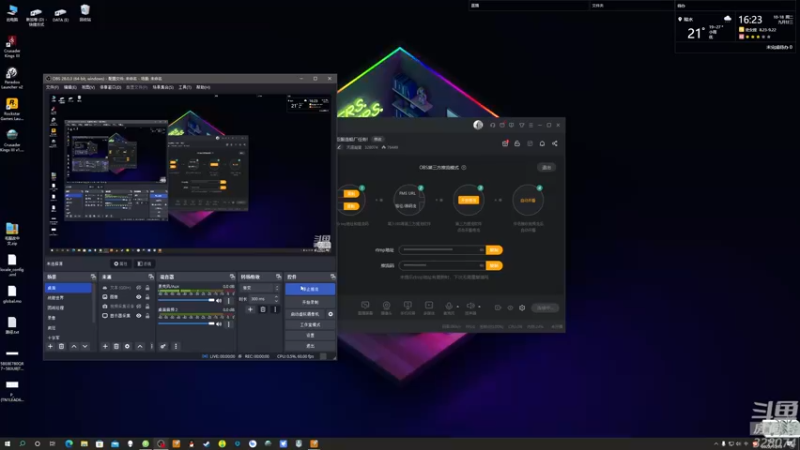Toggle lock on display capture source
This screenshot has width=800, height=450.
click(x=147, y=316)
